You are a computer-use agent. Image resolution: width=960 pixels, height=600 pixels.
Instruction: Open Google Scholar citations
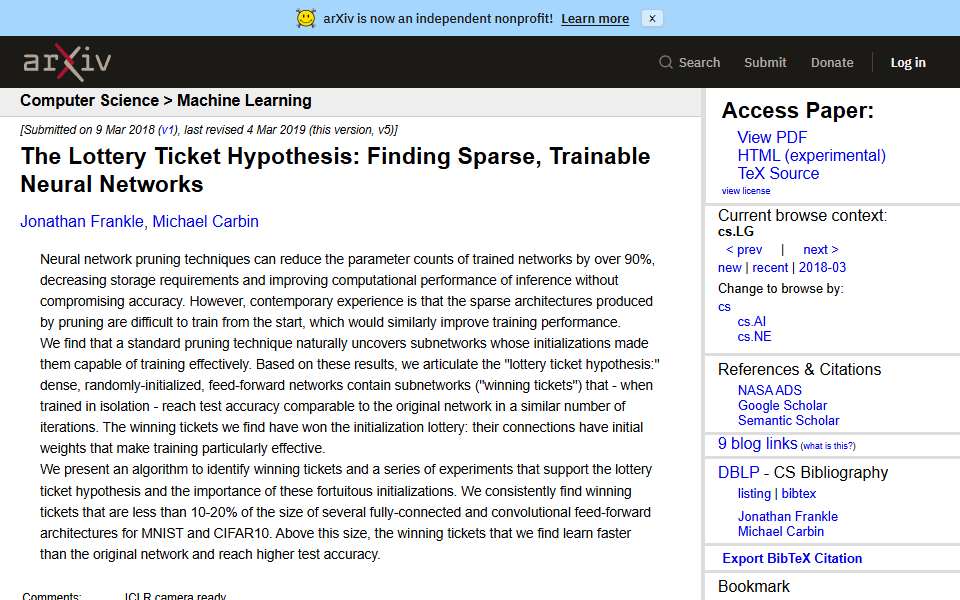point(782,405)
